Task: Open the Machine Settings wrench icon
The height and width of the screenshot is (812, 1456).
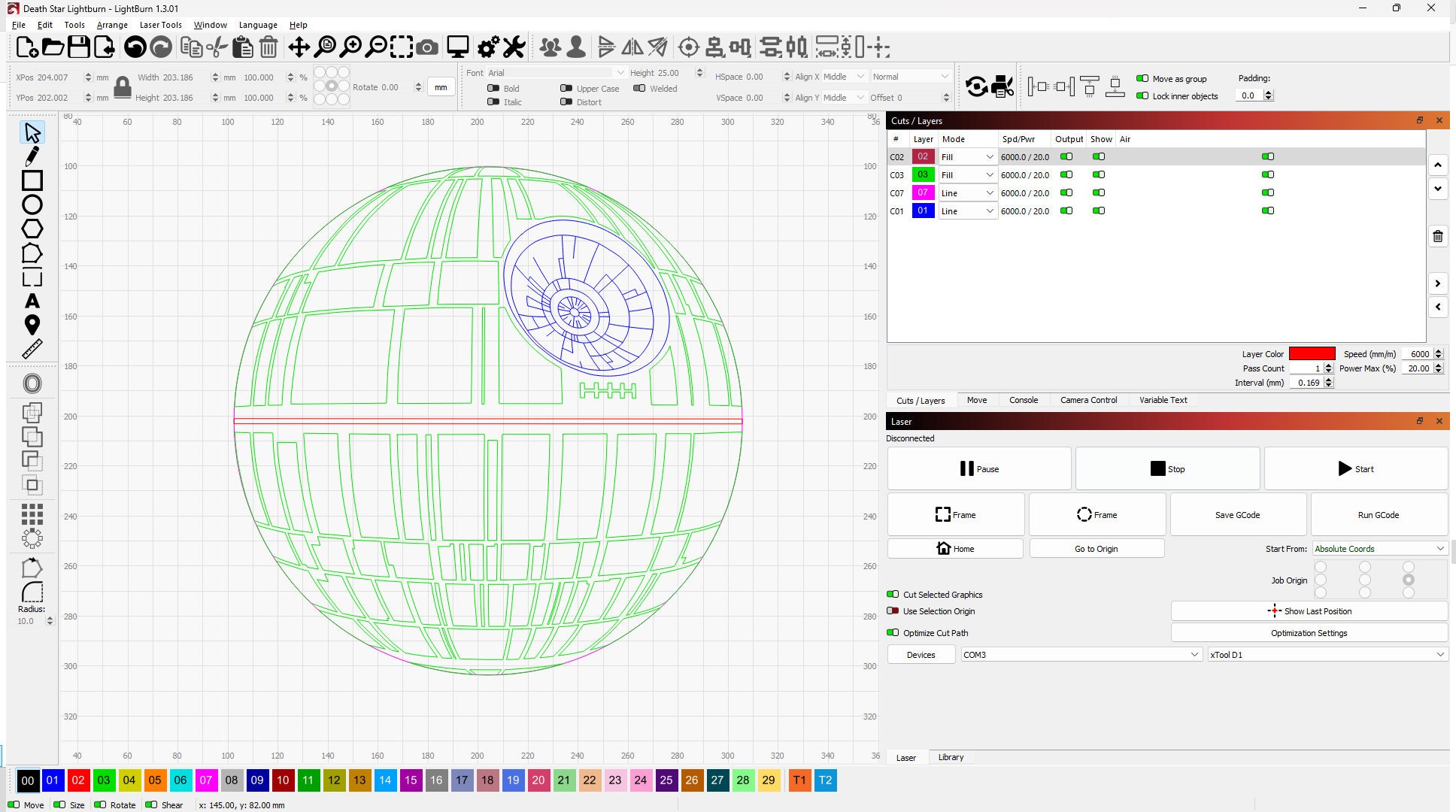Action: pos(514,47)
